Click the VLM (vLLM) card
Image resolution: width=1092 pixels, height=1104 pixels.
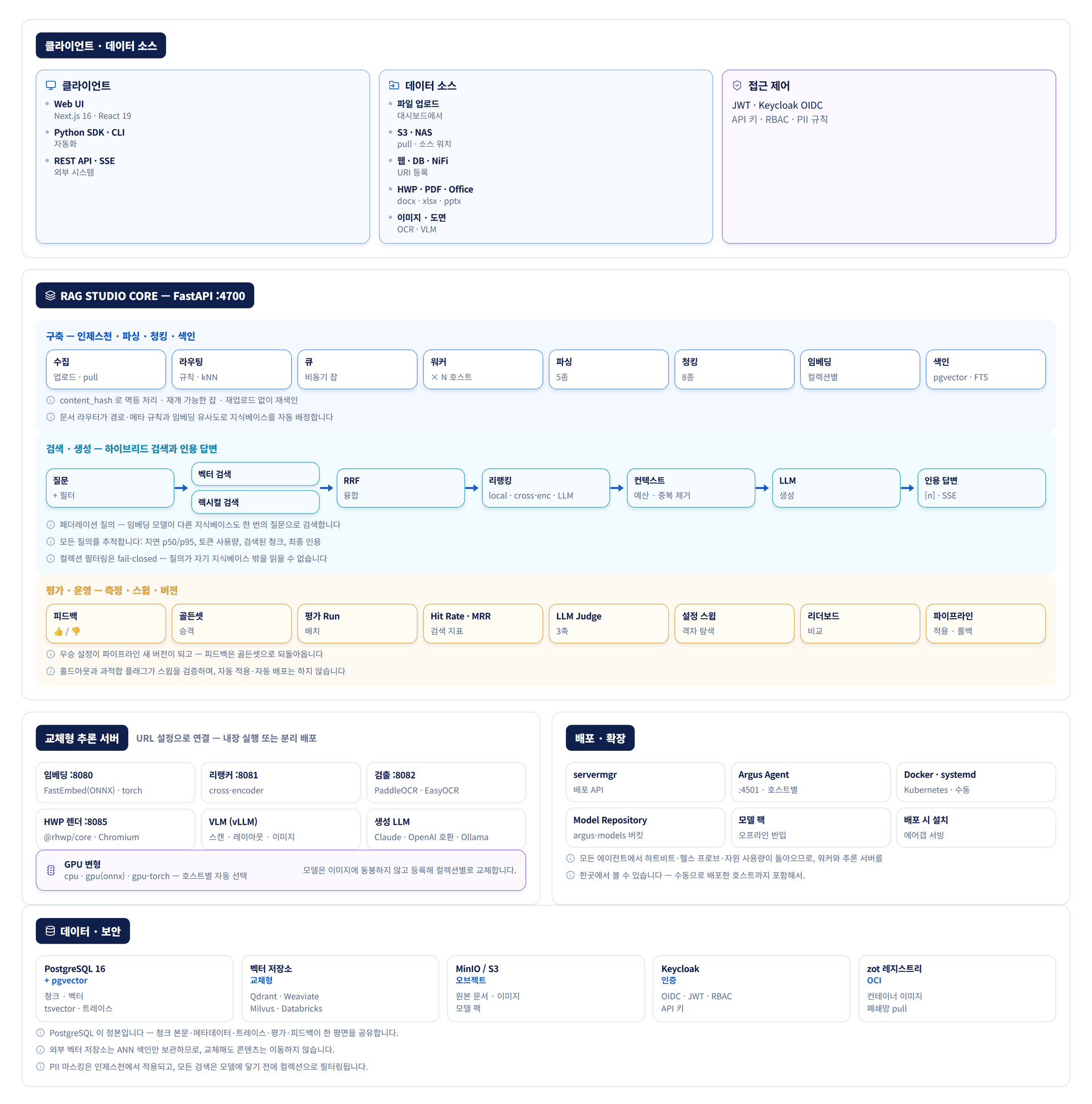(x=280, y=829)
